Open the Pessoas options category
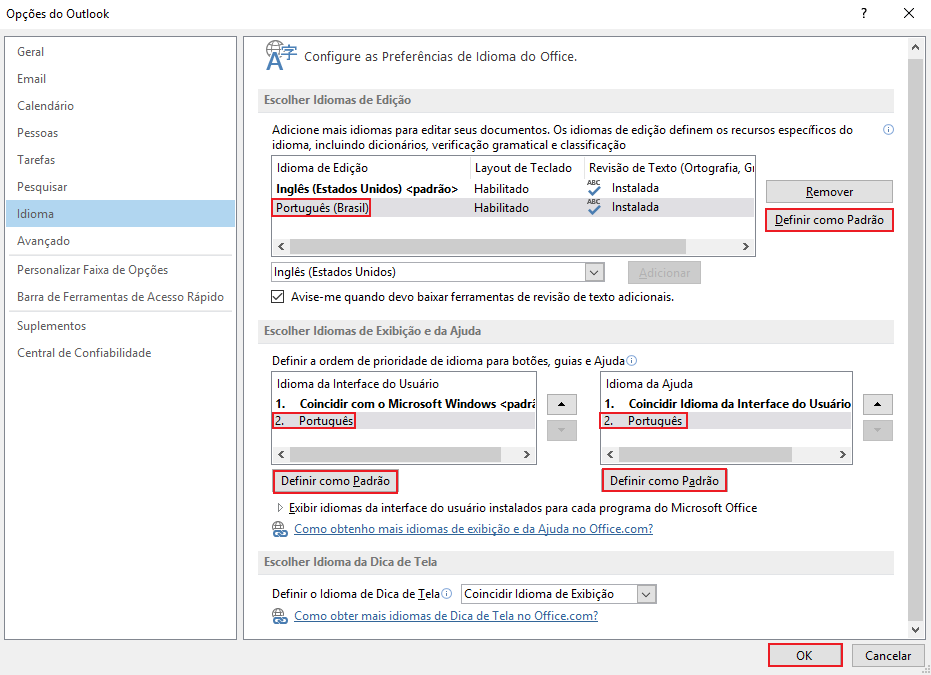Screen dimensions: 931x675 (x=121, y=132)
